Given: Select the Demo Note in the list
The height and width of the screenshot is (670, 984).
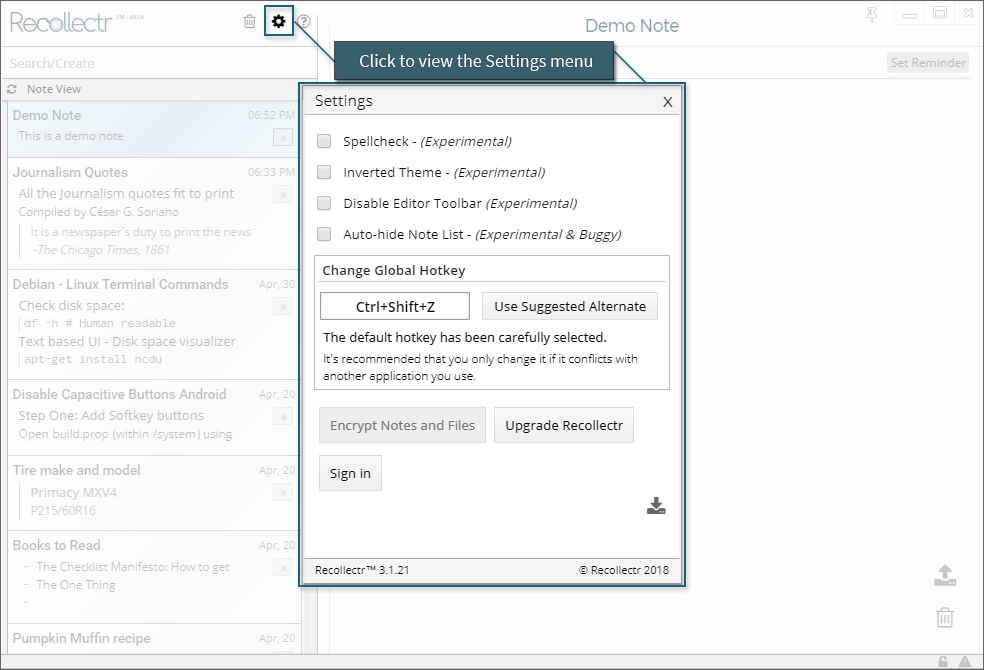Looking at the screenshot, I should tap(154, 129).
